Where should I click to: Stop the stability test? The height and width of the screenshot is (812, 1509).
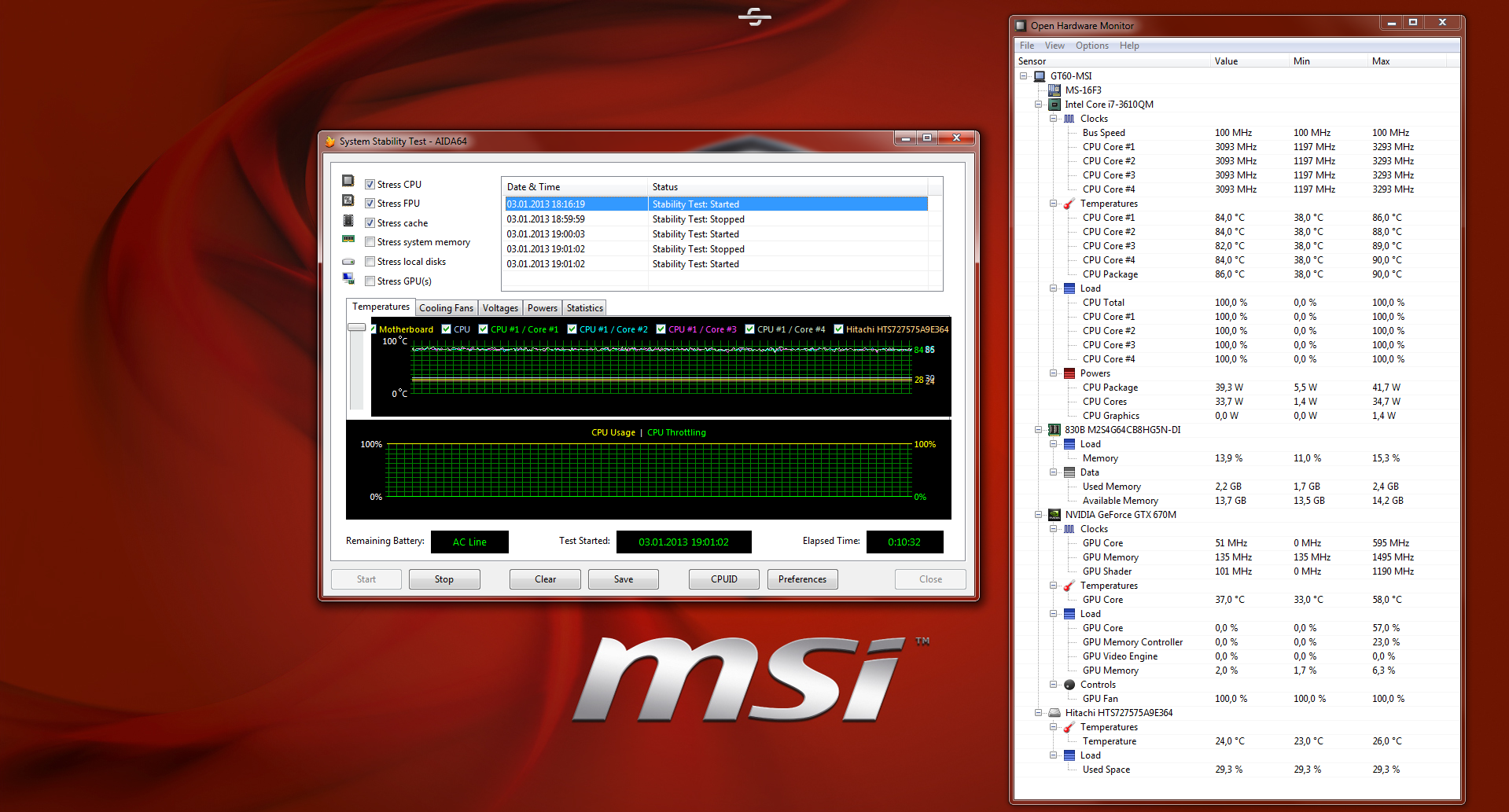point(444,579)
